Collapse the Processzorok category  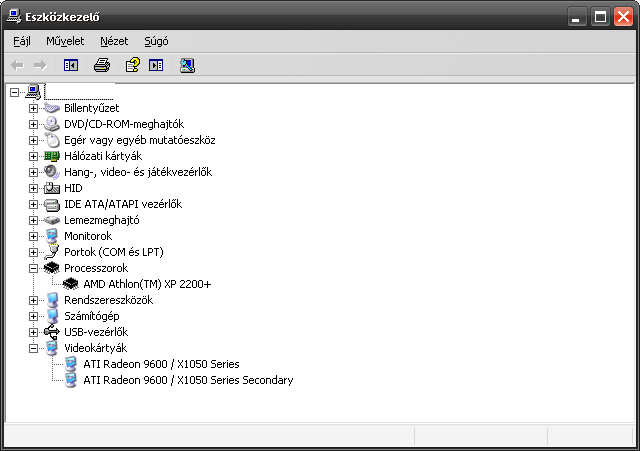click(x=33, y=268)
